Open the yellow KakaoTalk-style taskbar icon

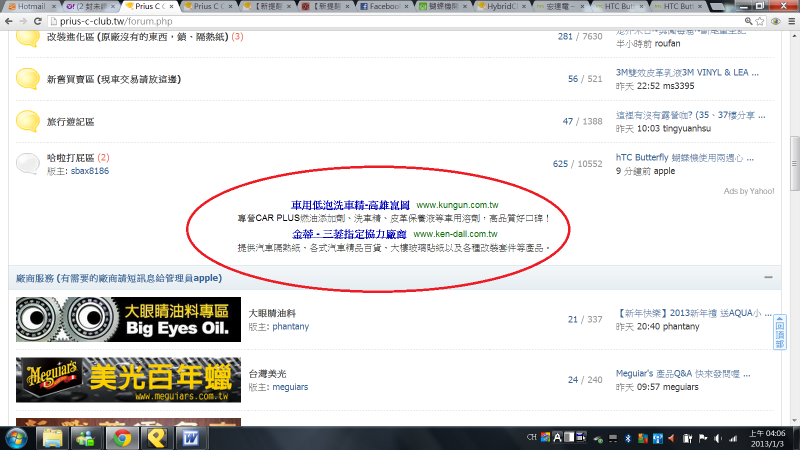[x=156, y=438]
